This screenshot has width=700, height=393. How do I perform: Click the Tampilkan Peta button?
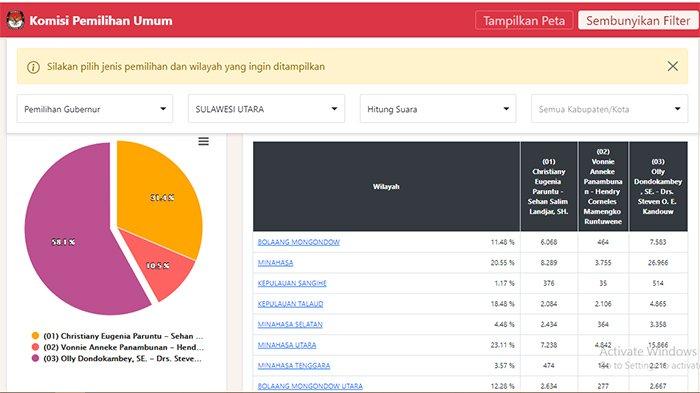pos(524,21)
